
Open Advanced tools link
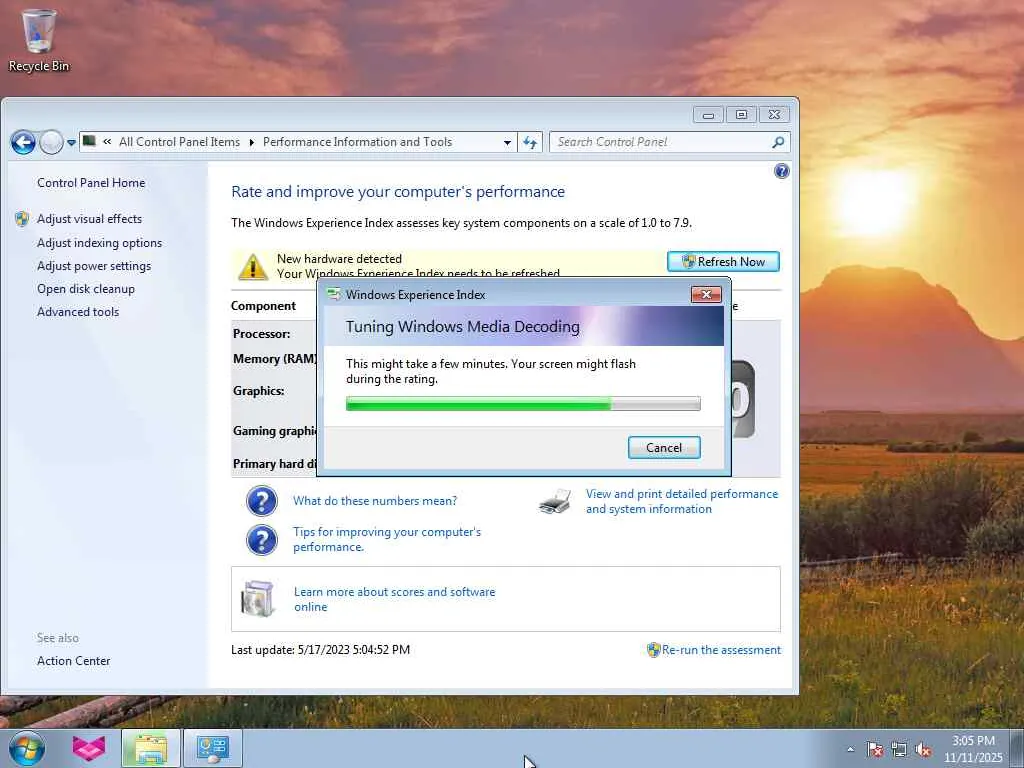pyautogui.click(x=78, y=312)
